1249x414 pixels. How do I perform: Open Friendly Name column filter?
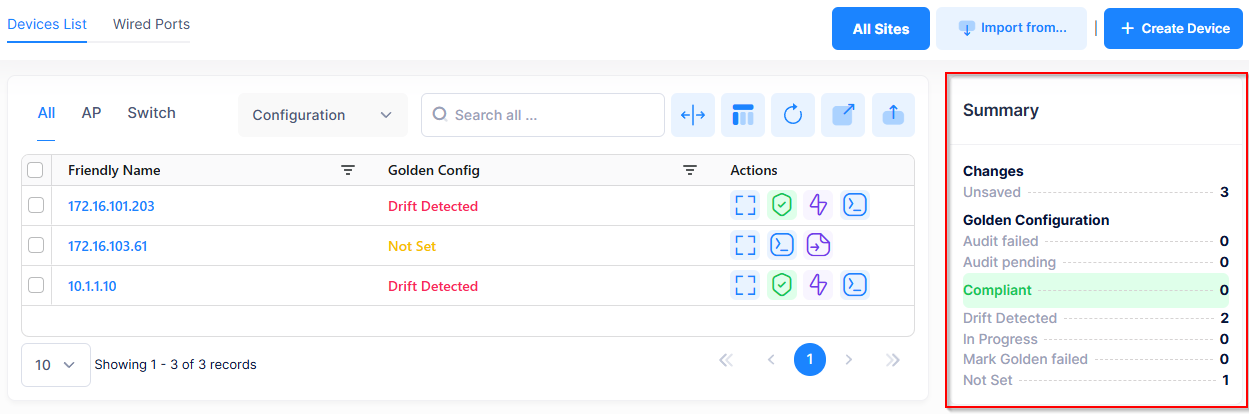[x=348, y=171]
